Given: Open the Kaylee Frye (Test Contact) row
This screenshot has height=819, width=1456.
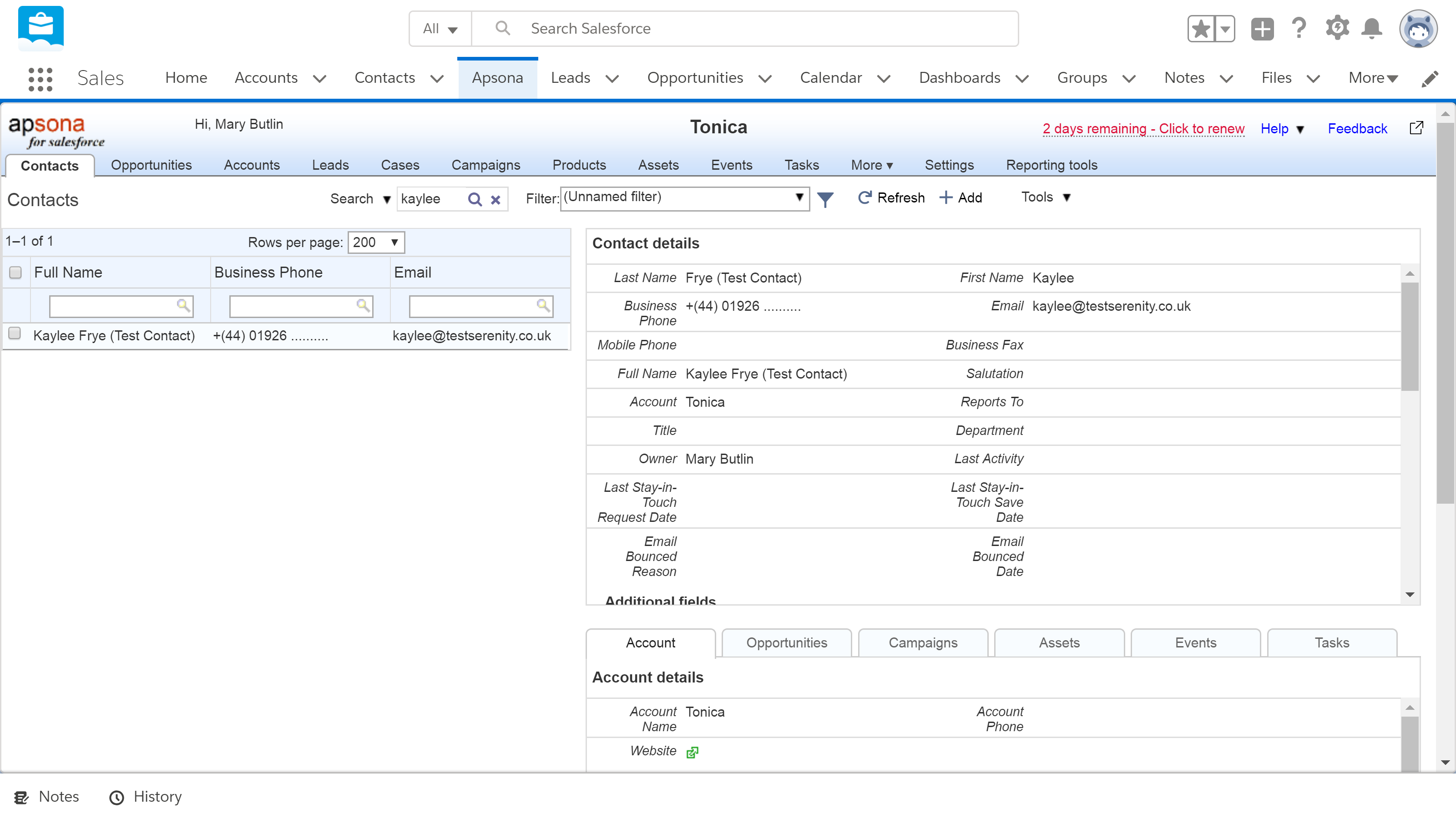Looking at the screenshot, I should (287, 336).
